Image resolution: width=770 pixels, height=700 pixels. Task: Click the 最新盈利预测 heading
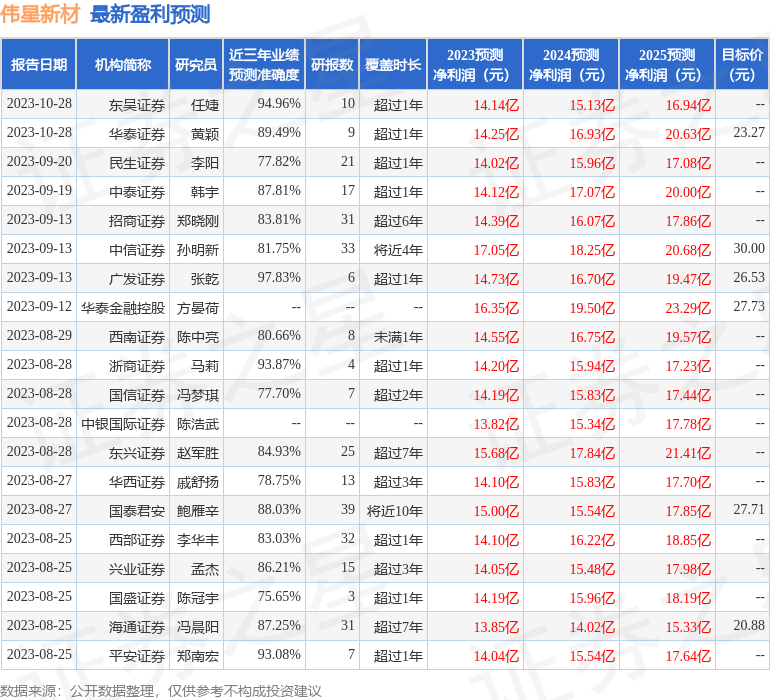coord(150,14)
